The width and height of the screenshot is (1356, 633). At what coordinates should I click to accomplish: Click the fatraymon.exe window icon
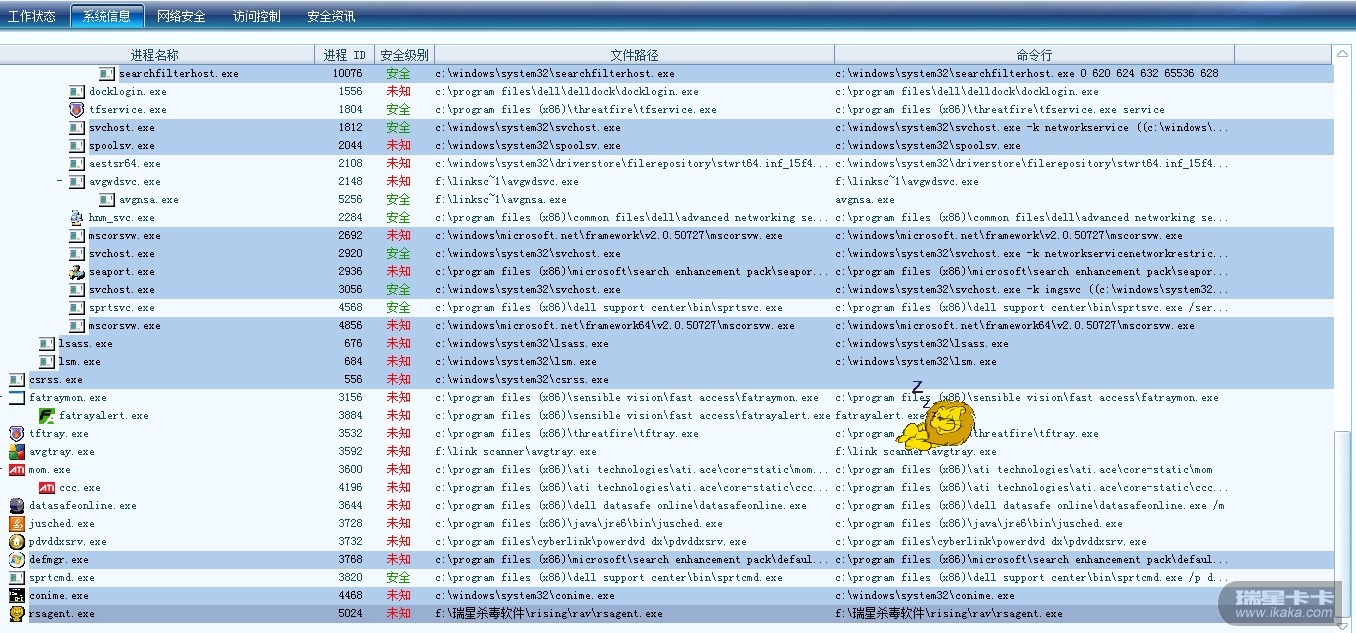[x=17, y=397]
